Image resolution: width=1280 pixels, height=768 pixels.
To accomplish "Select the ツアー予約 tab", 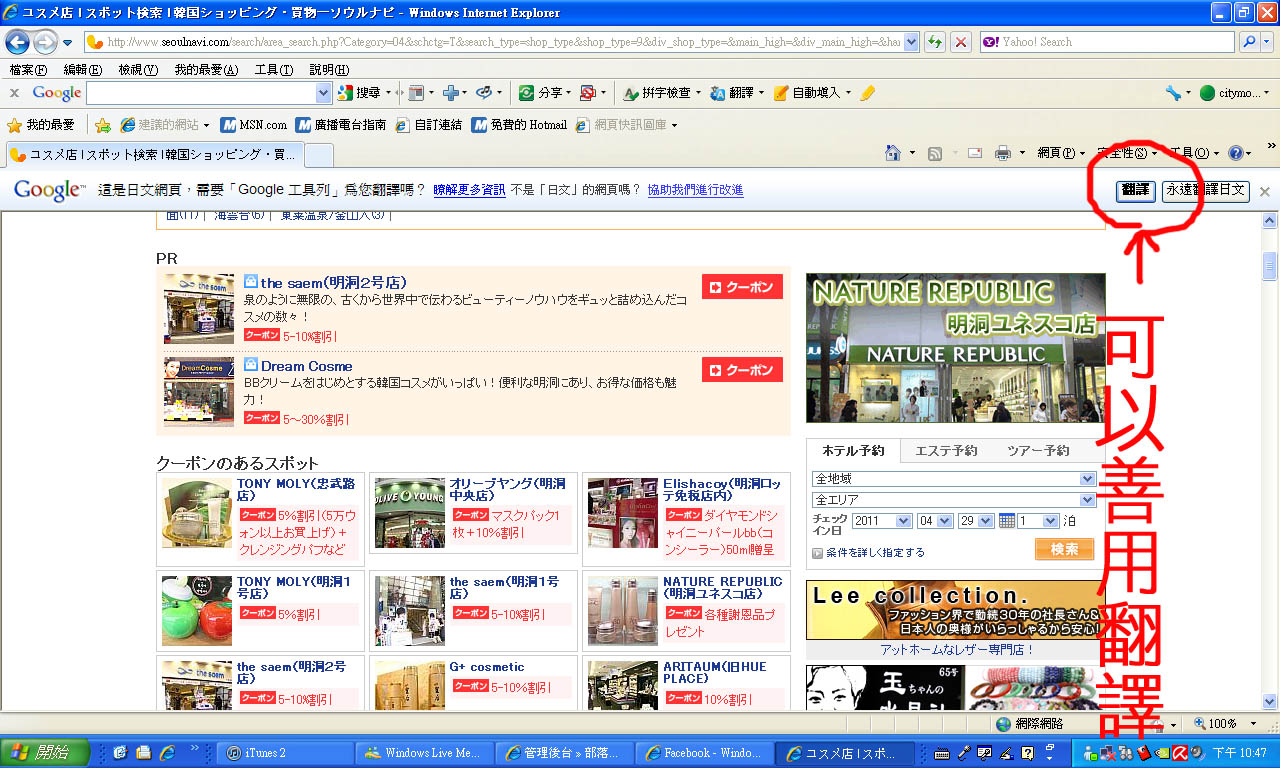I will coord(1038,451).
